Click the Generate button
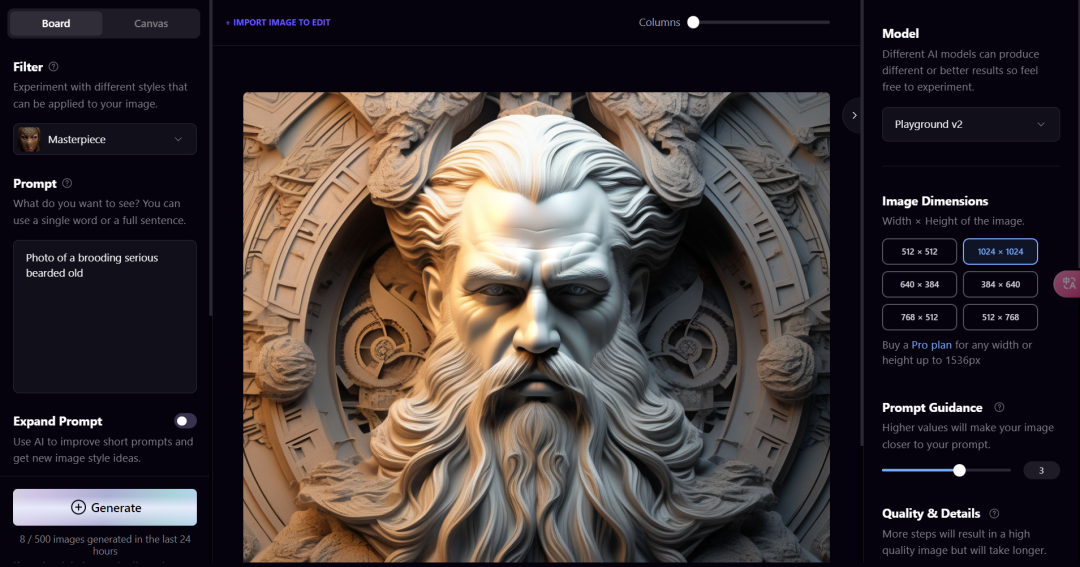 [x=105, y=508]
